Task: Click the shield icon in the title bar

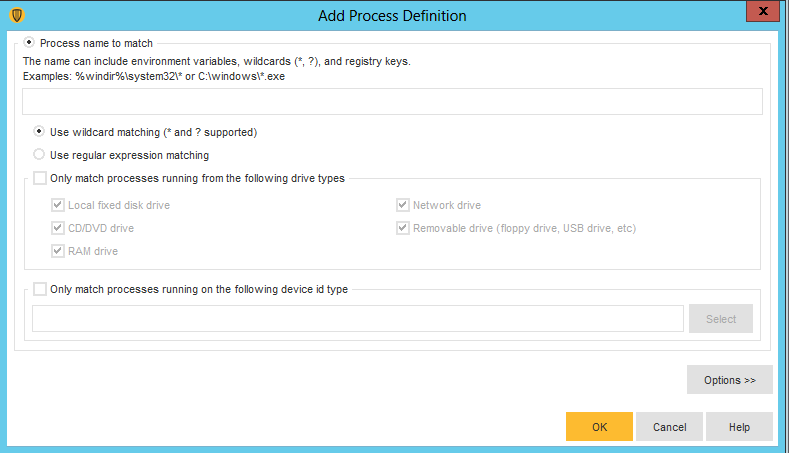Action: click(17, 15)
